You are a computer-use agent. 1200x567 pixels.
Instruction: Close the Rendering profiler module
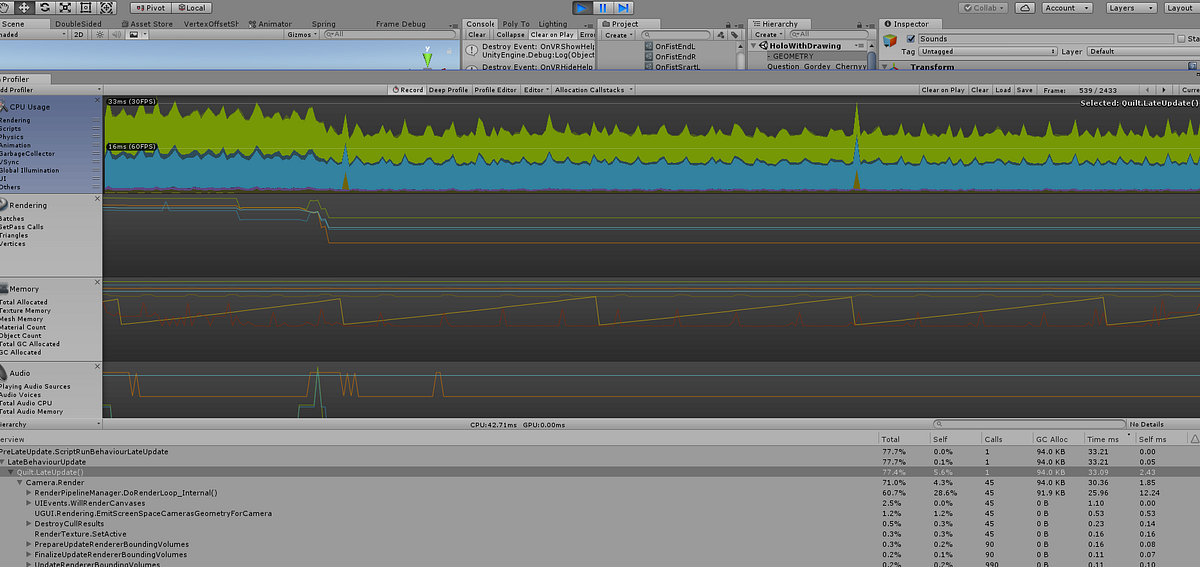(97, 199)
